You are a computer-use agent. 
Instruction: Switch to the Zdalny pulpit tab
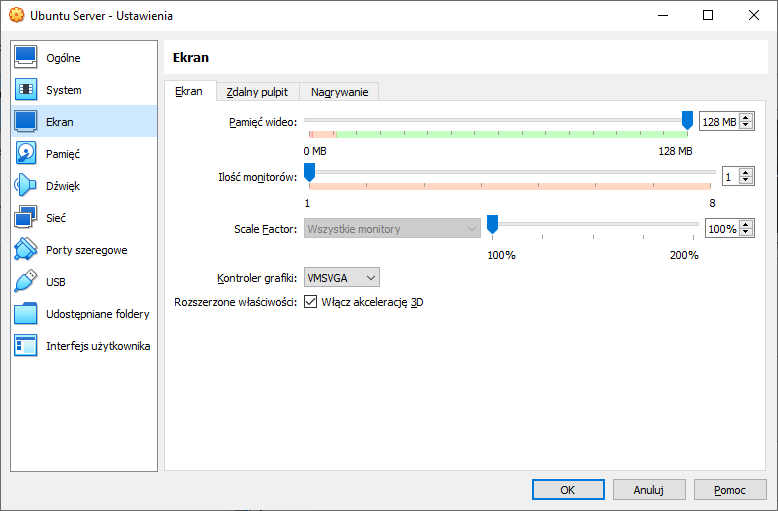(257, 92)
